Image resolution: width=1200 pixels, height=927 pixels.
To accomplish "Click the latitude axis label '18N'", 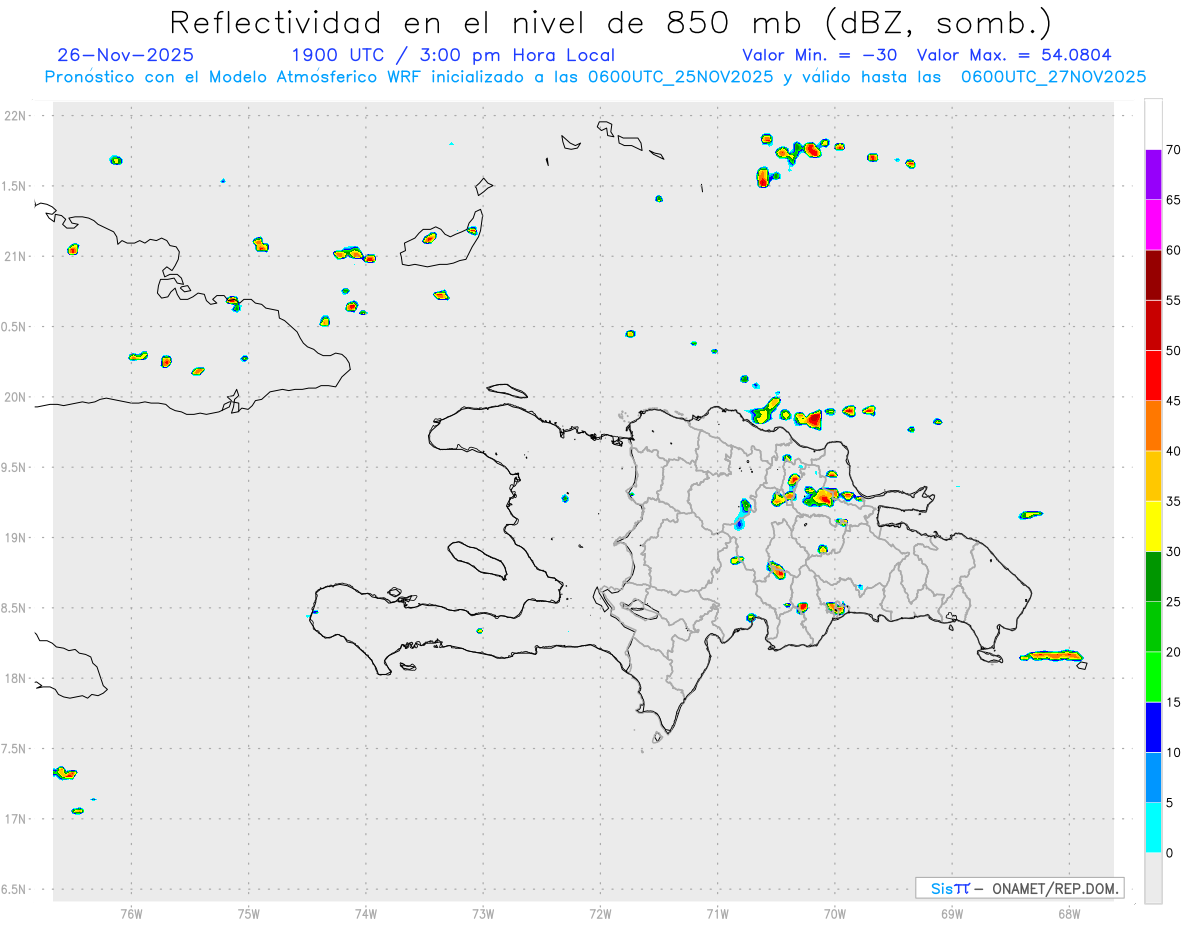I will point(17,678).
